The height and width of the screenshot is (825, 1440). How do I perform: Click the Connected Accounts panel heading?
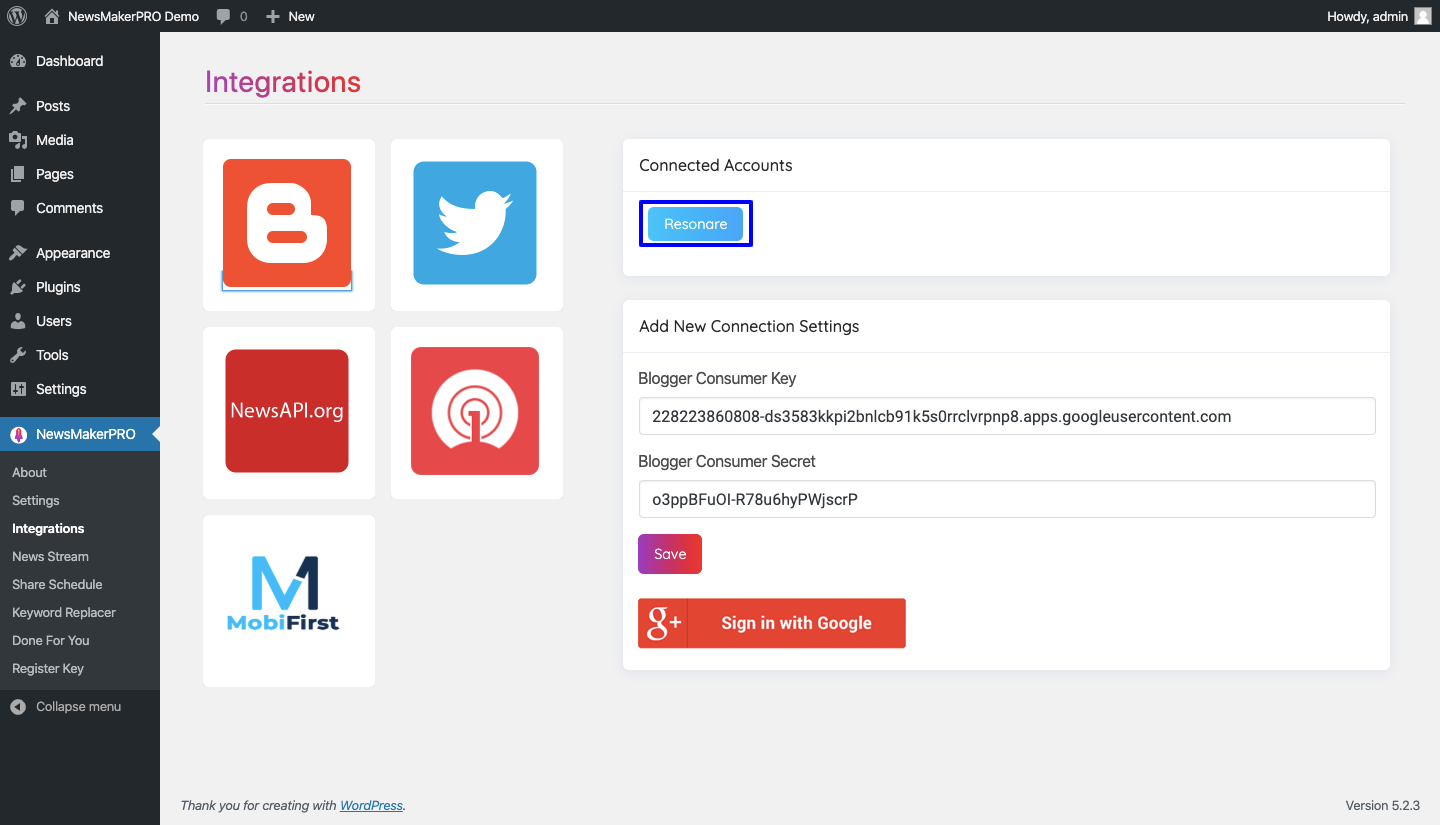716,165
